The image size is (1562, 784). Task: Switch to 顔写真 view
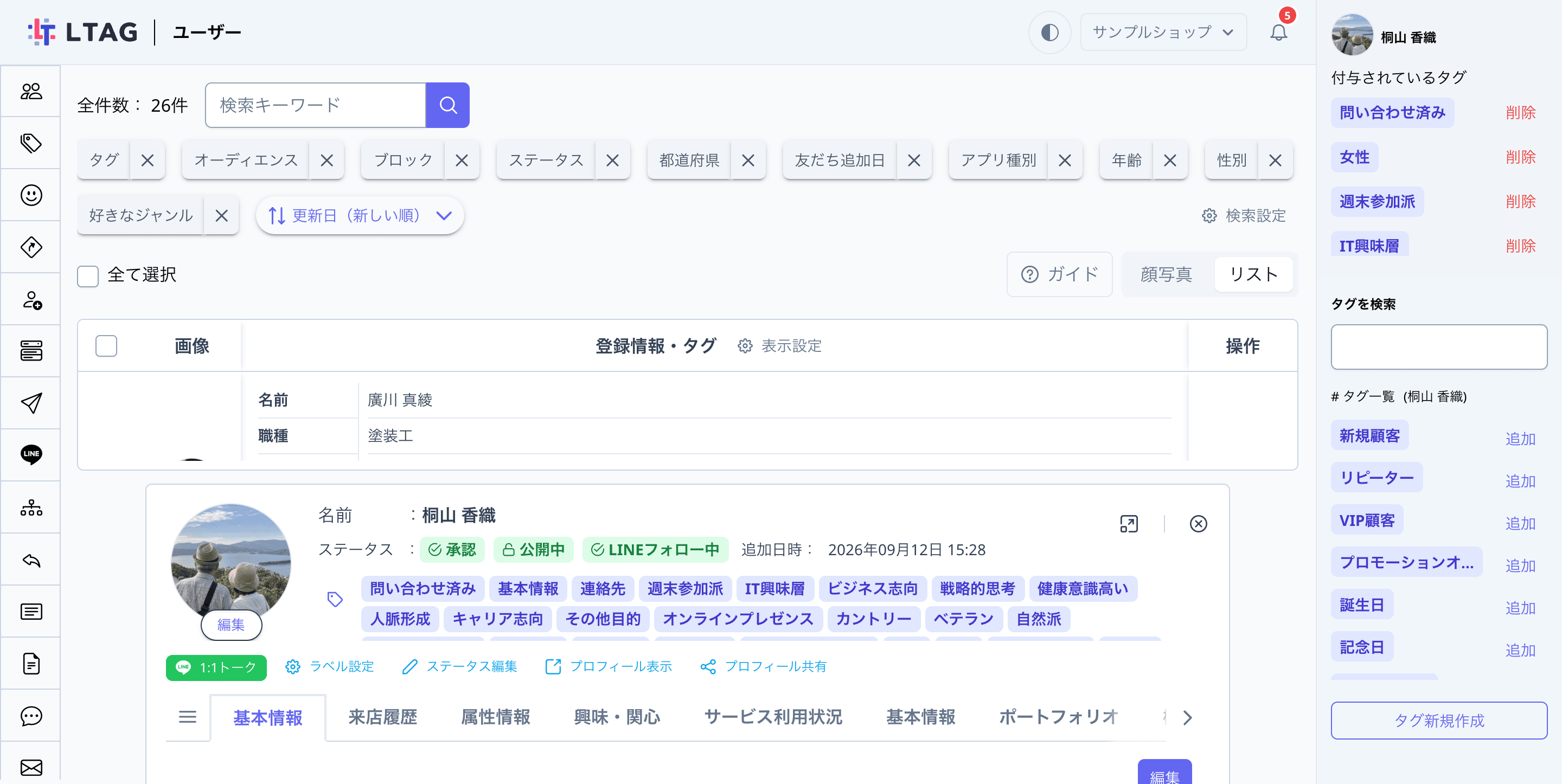1166,275
